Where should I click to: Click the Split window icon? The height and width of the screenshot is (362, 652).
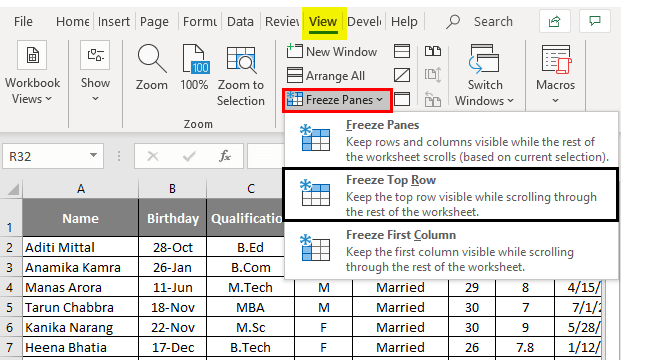402,52
